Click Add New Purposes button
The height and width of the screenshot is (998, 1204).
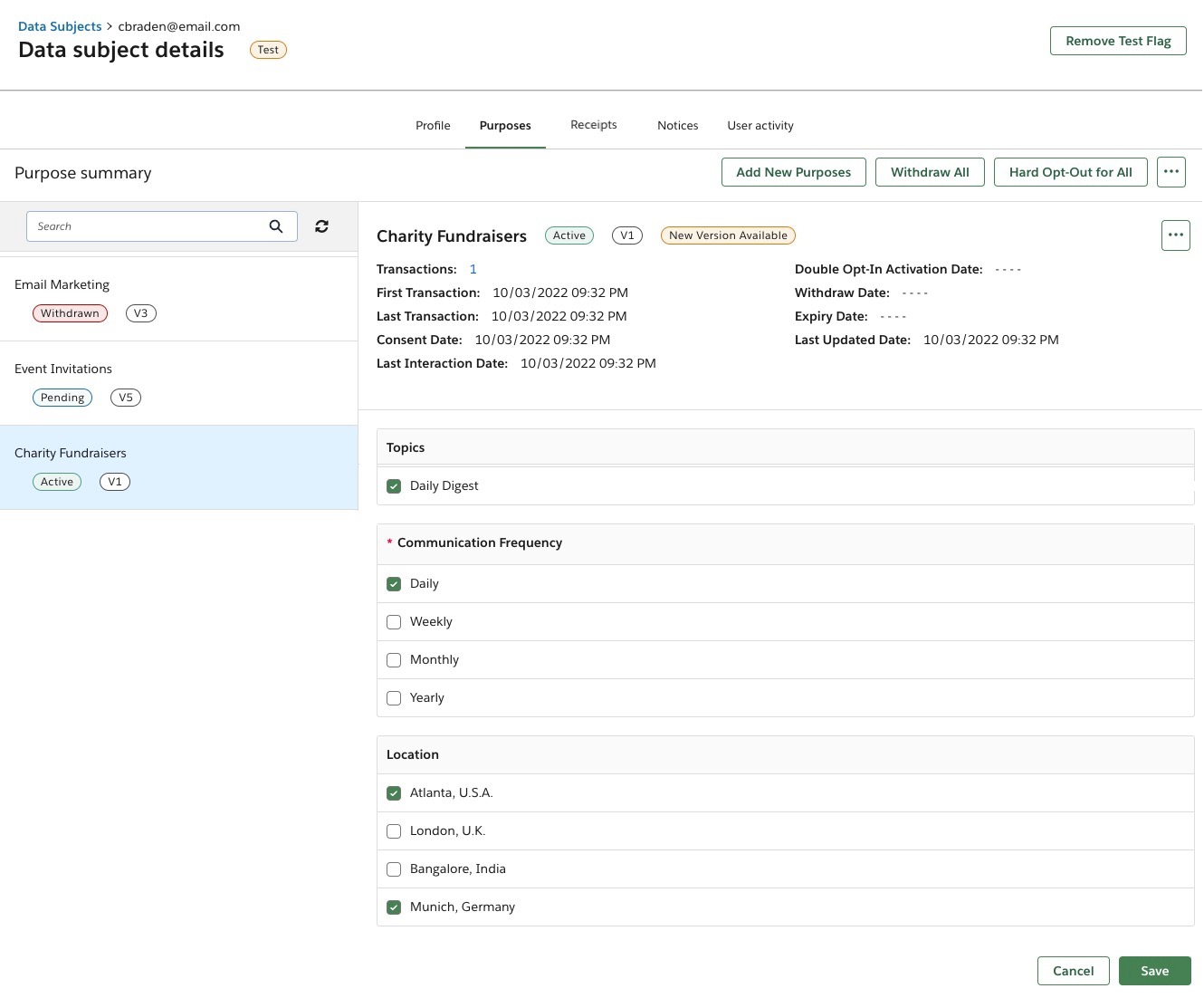point(793,172)
